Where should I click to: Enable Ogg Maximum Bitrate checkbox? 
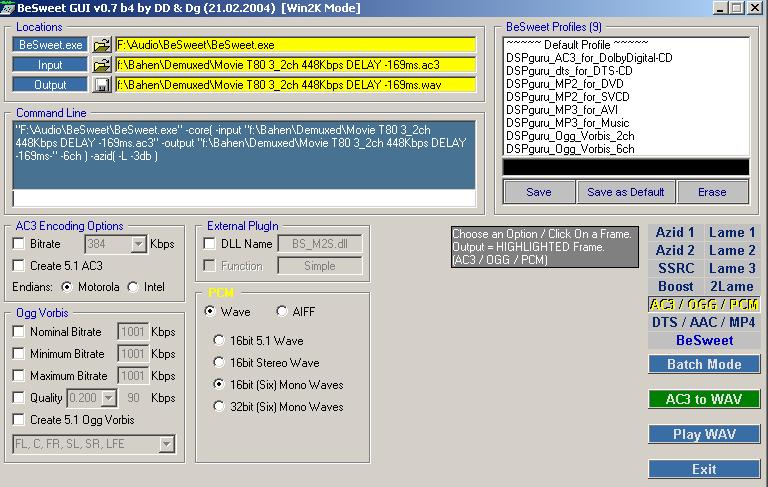click(19, 376)
